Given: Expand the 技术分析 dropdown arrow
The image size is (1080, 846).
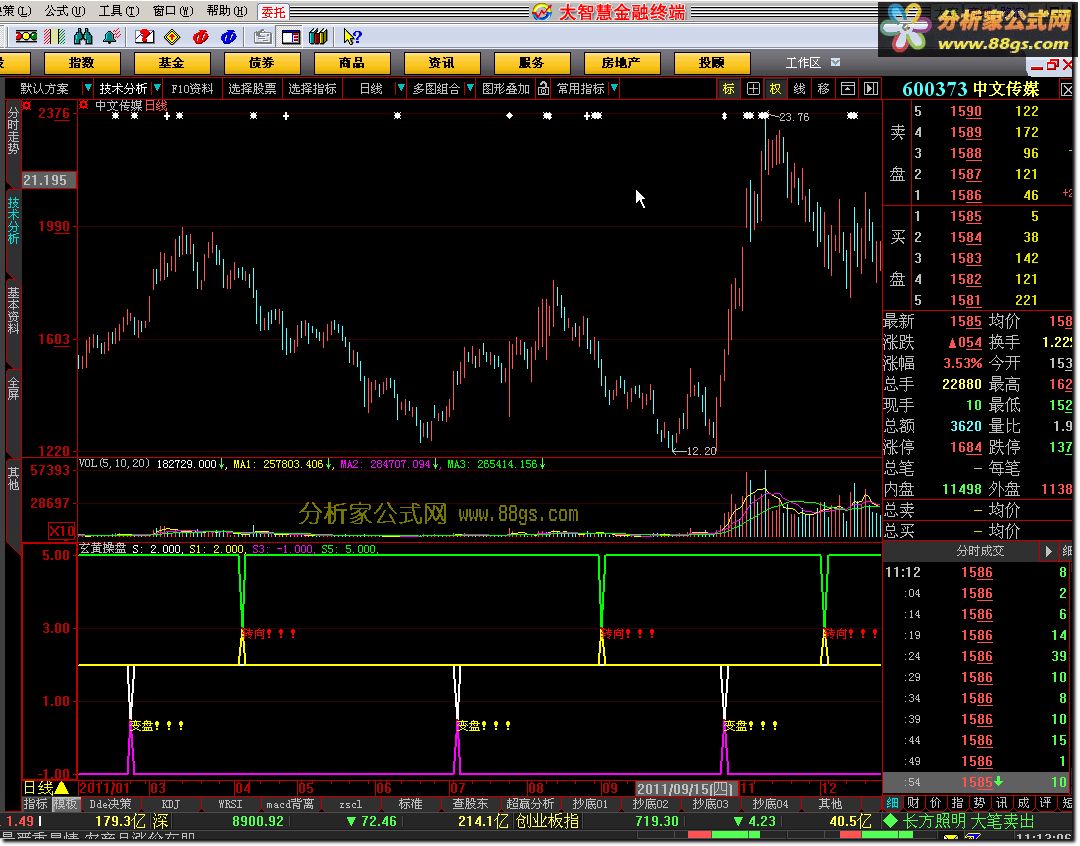Looking at the screenshot, I should 157,88.
